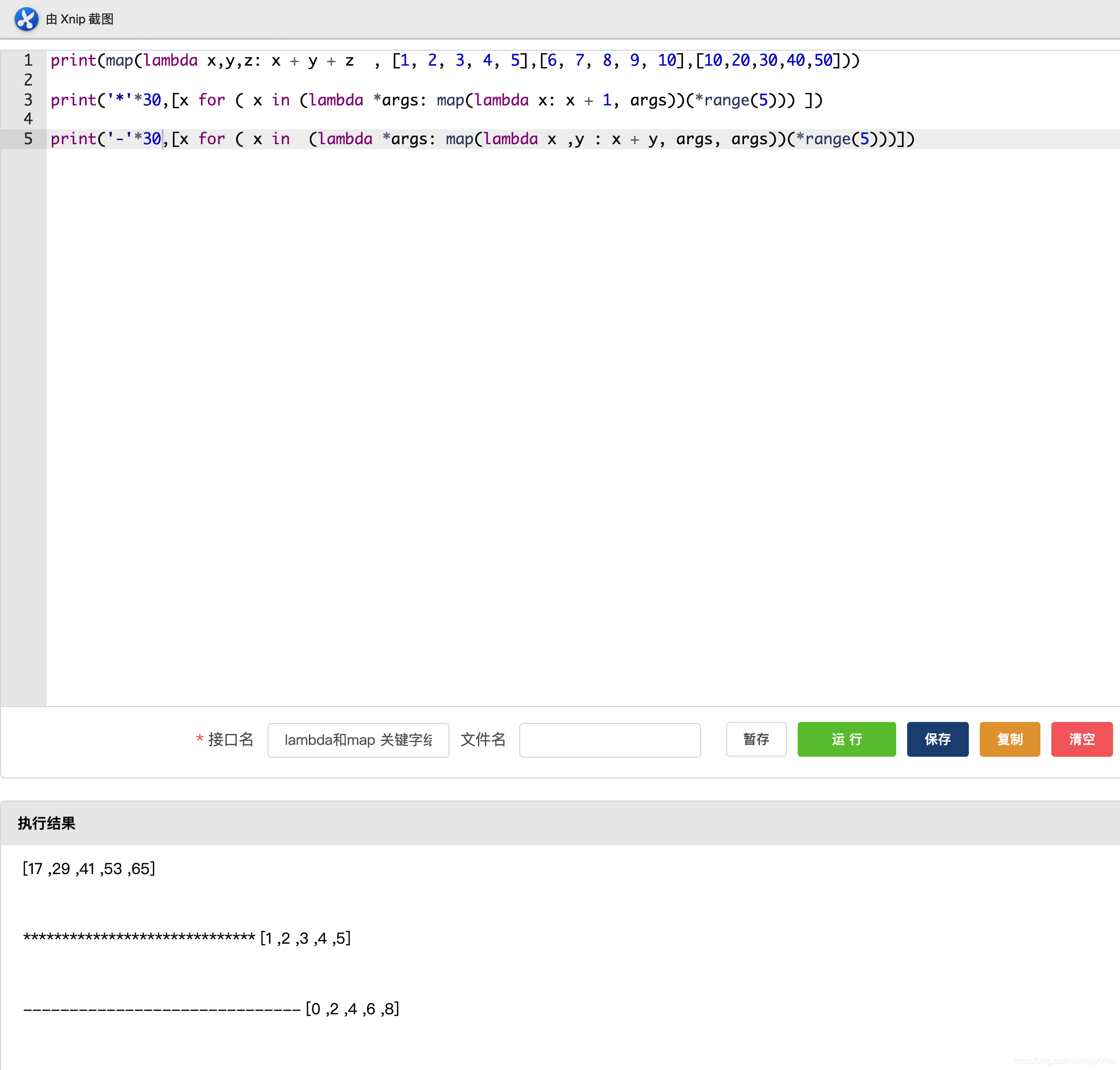Place cursor in print('-'*30 code line
The width and height of the screenshot is (1120, 1070).
482,139
